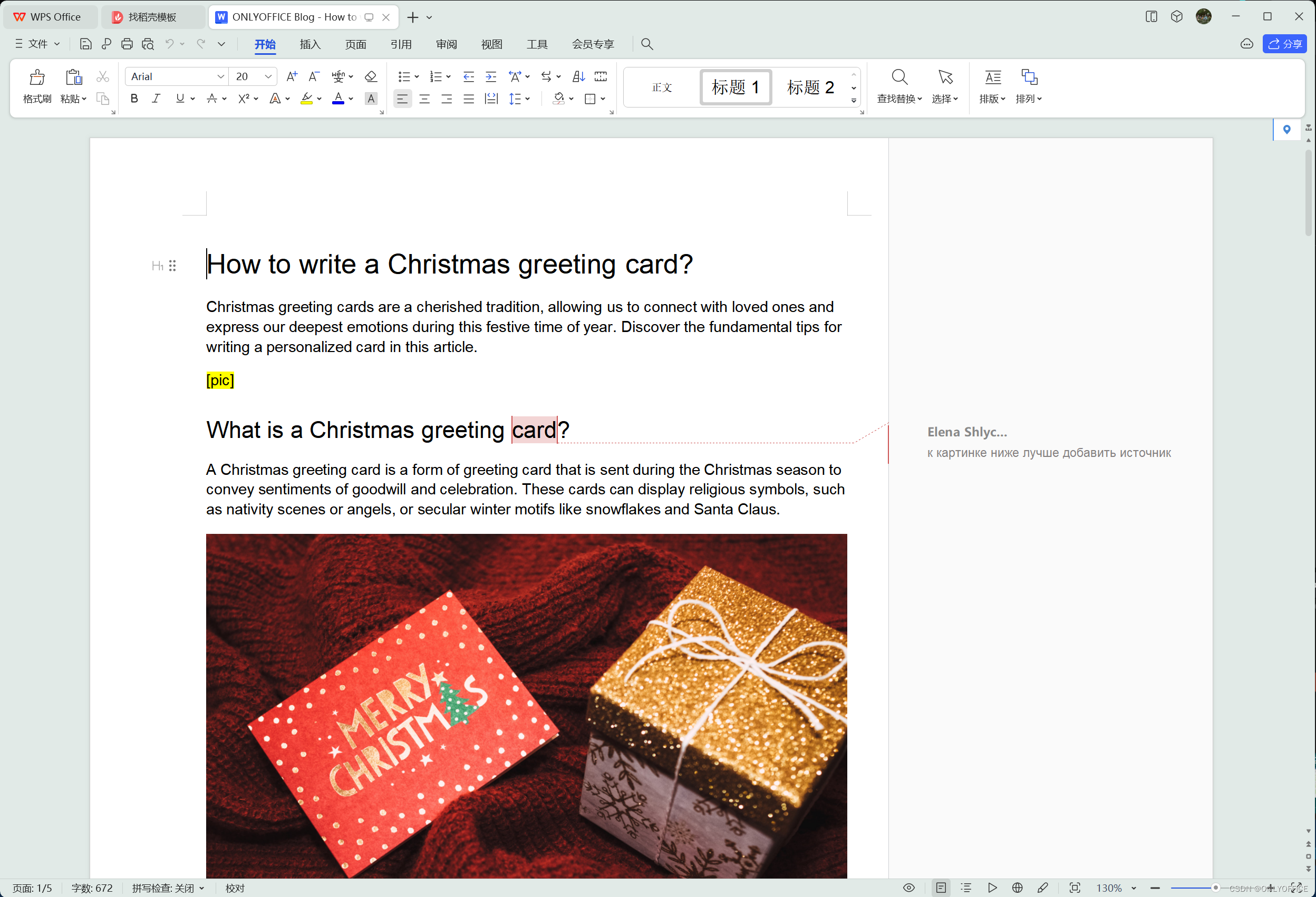This screenshot has height=897, width=1316.
Task: Toggle eye protection mode in status bar
Action: click(x=908, y=888)
